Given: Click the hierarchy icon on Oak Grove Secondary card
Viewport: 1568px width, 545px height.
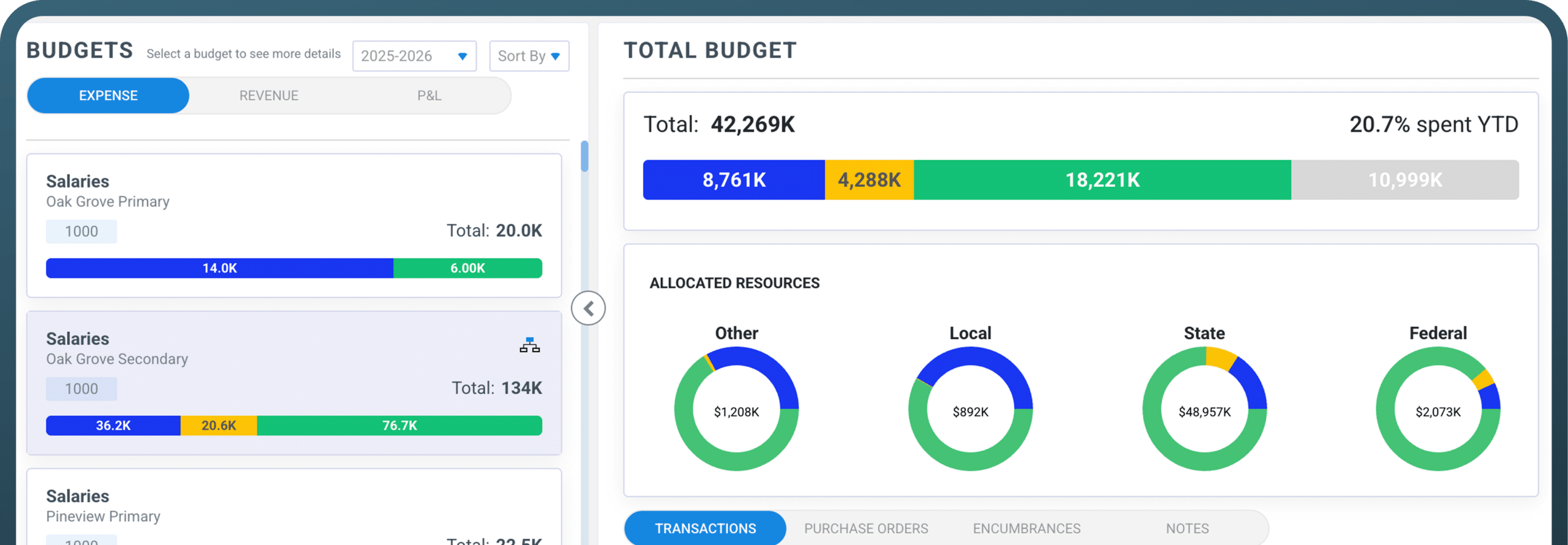Looking at the screenshot, I should (x=529, y=345).
